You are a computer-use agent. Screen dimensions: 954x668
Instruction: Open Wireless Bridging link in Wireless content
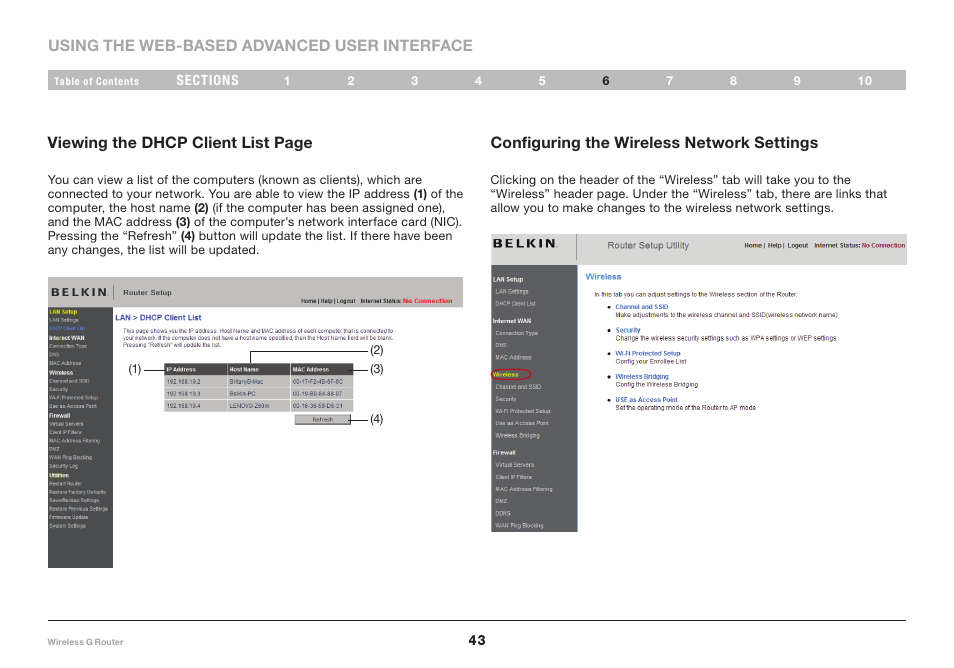click(x=641, y=377)
